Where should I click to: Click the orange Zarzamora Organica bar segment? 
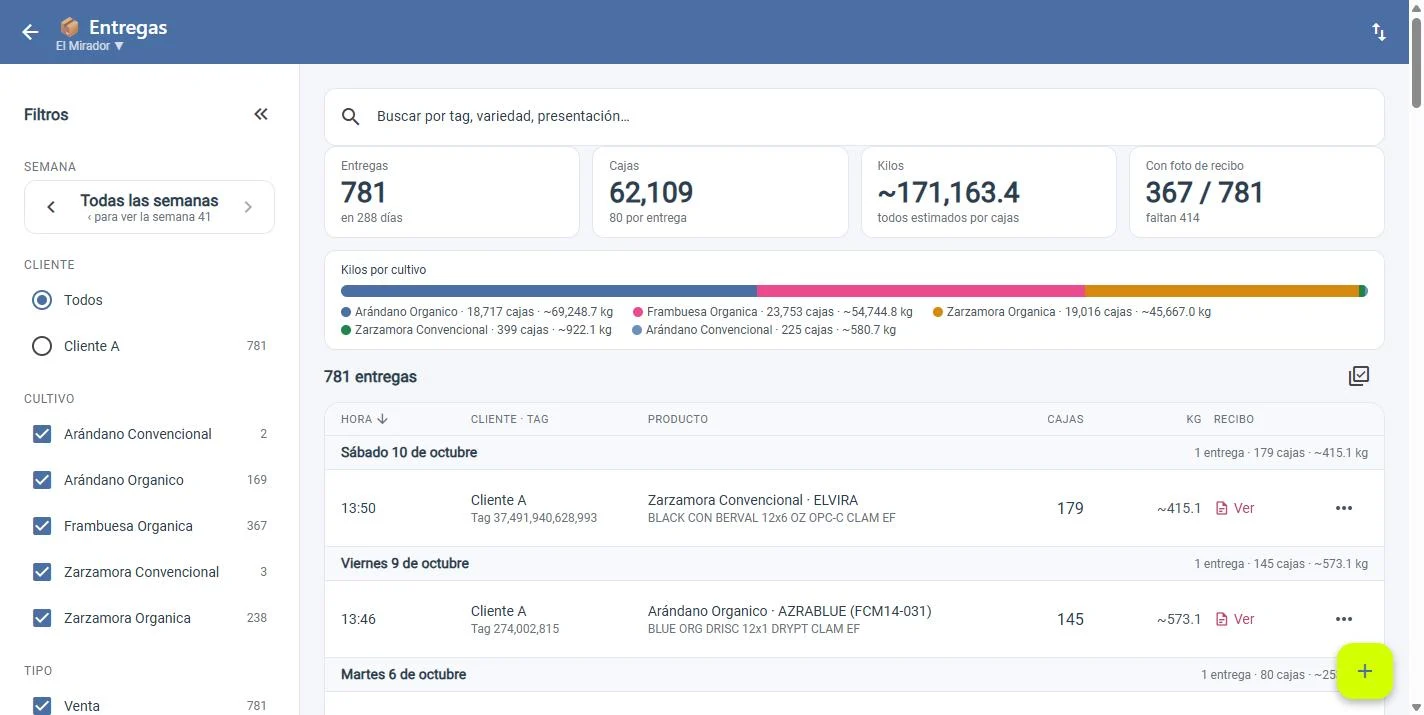[x=1222, y=291]
